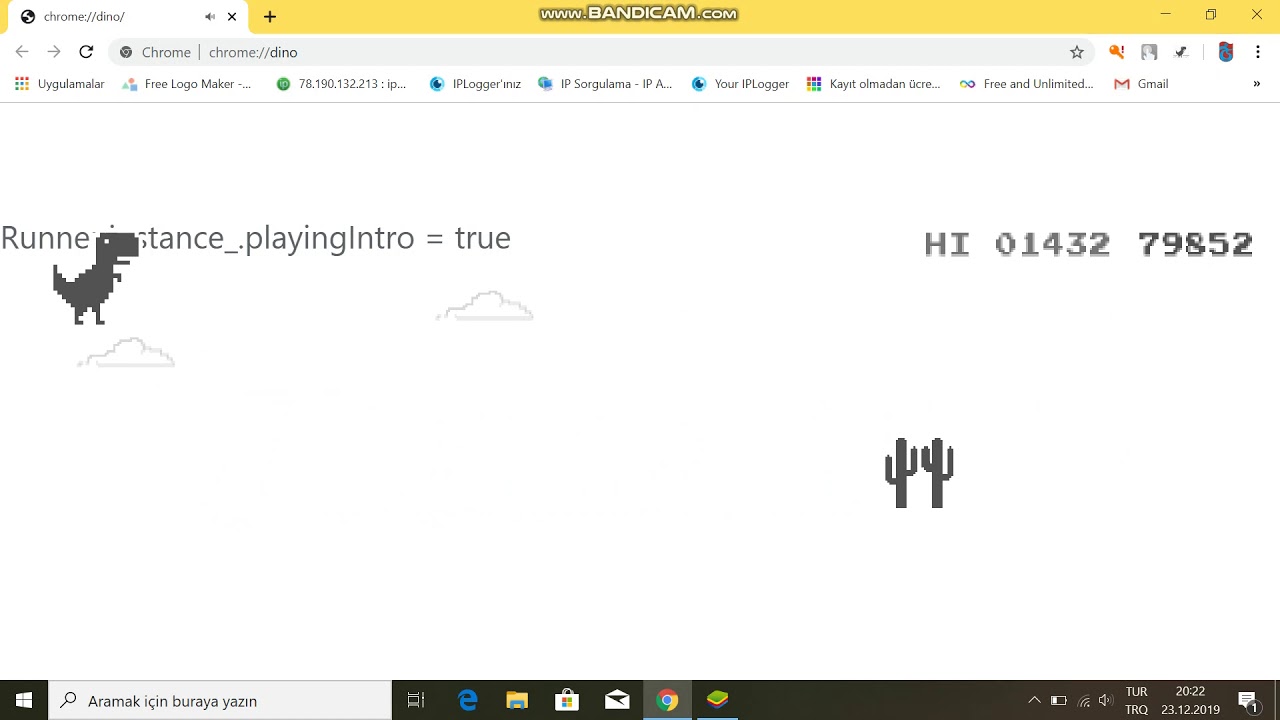Screen dimensions: 1280x720
Task: Click the taskbar search box
Action: pyautogui.click(x=220, y=700)
